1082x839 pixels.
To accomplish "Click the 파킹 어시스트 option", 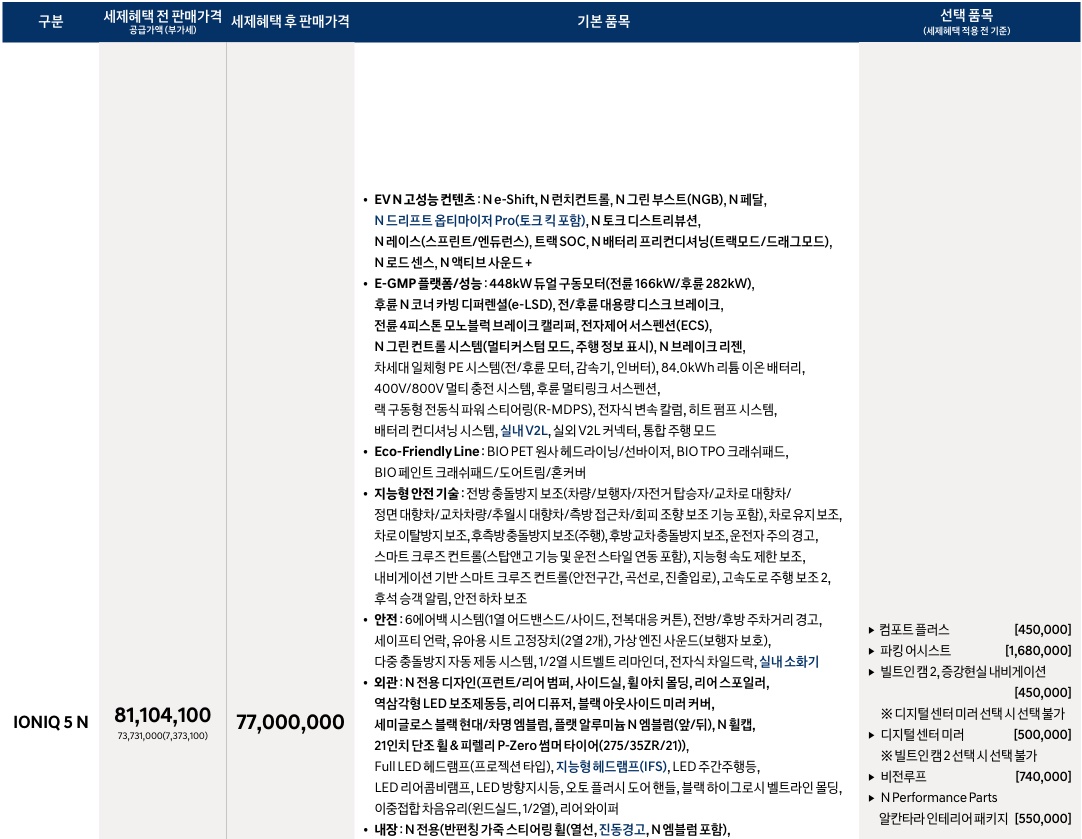I will (915, 651).
